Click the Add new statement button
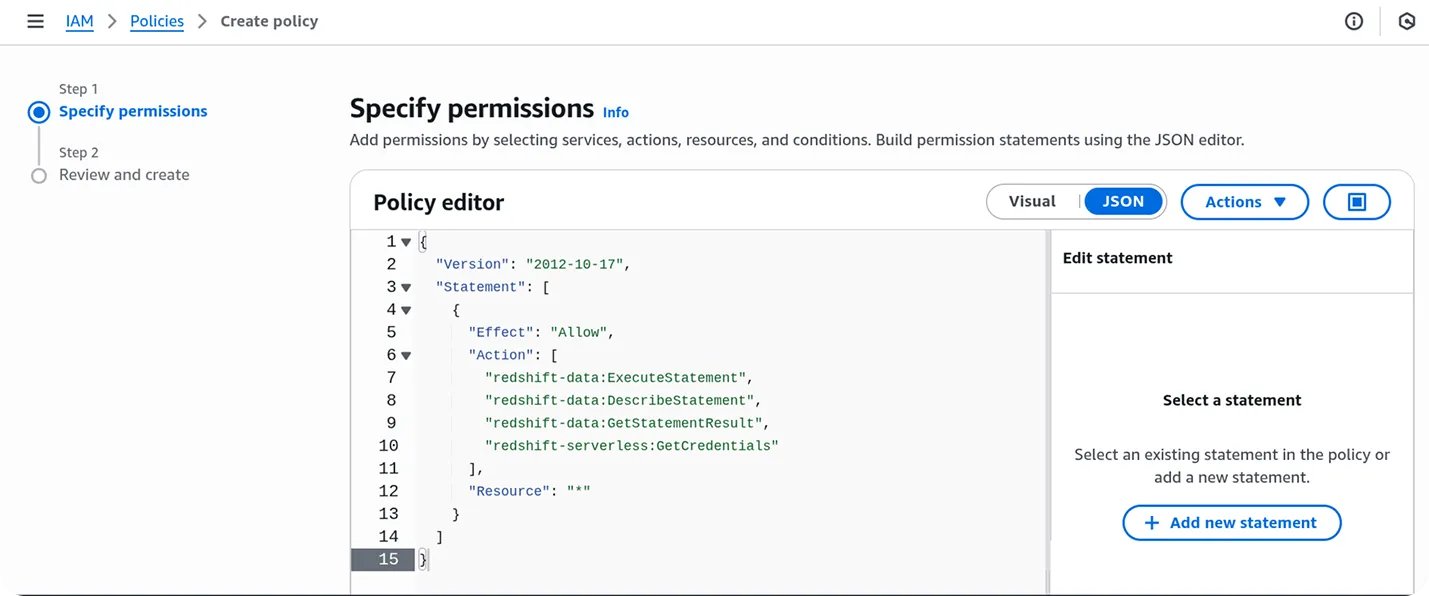The image size is (1429, 596). click(x=1231, y=522)
